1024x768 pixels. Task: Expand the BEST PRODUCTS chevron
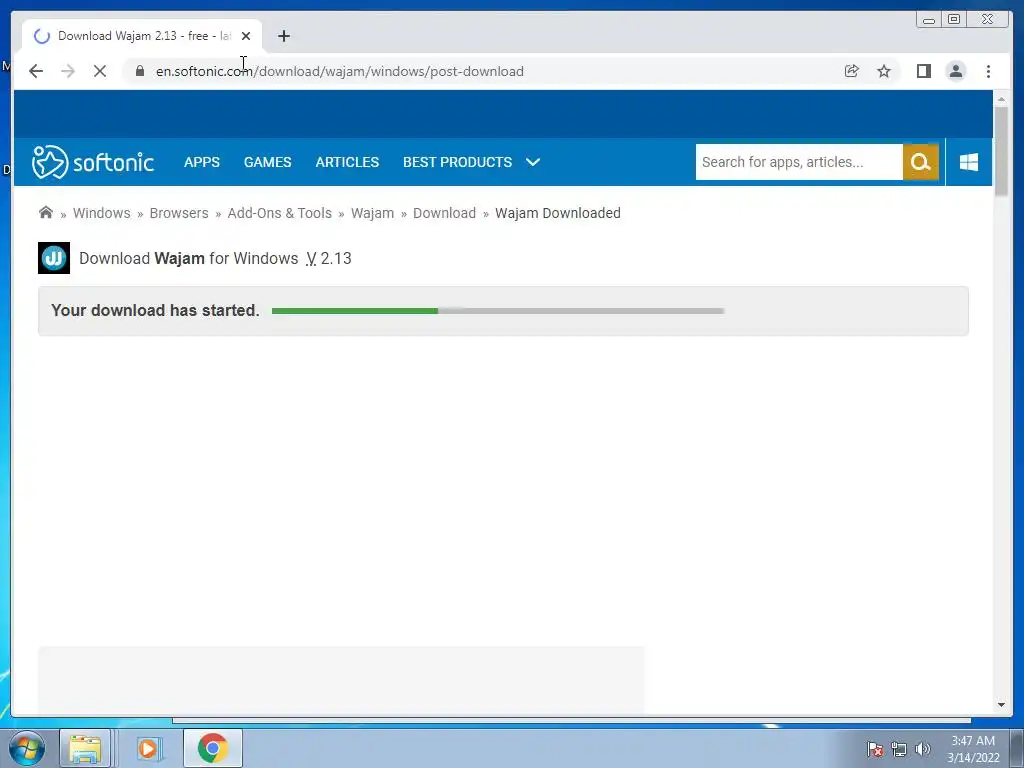(533, 162)
